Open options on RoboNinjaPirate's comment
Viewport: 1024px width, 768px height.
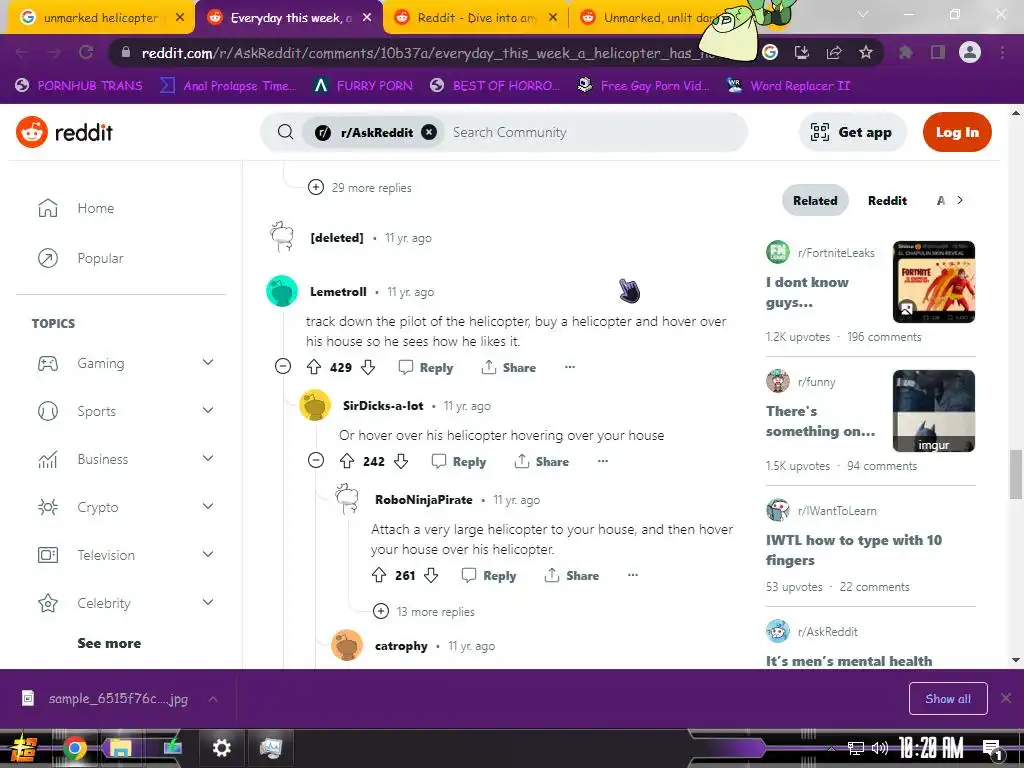(633, 575)
